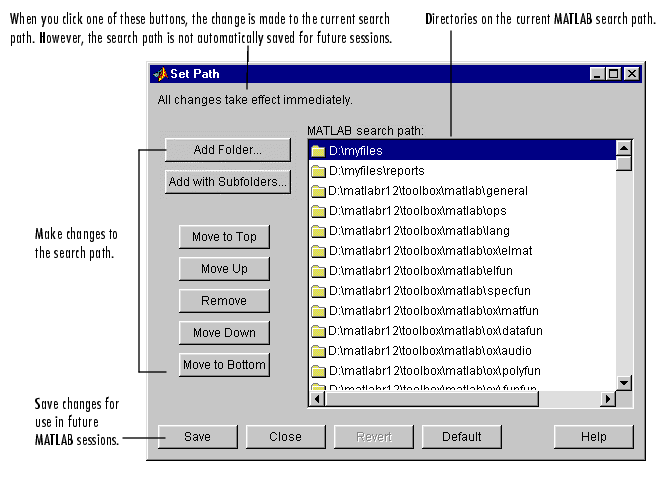Viewport: 668px width, 494px height.
Task: Click the vertical scrollbar down arrow
Action: (x=624, y=383)
